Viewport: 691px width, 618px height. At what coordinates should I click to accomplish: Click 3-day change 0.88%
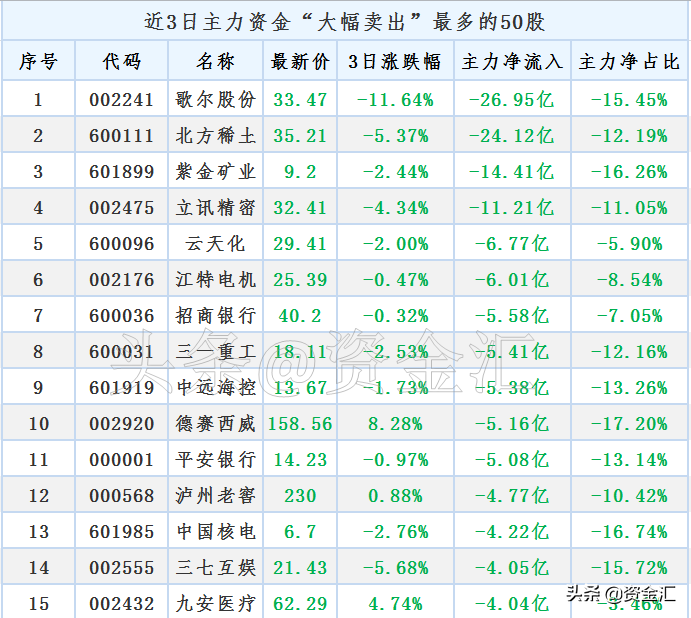point(395,496)
